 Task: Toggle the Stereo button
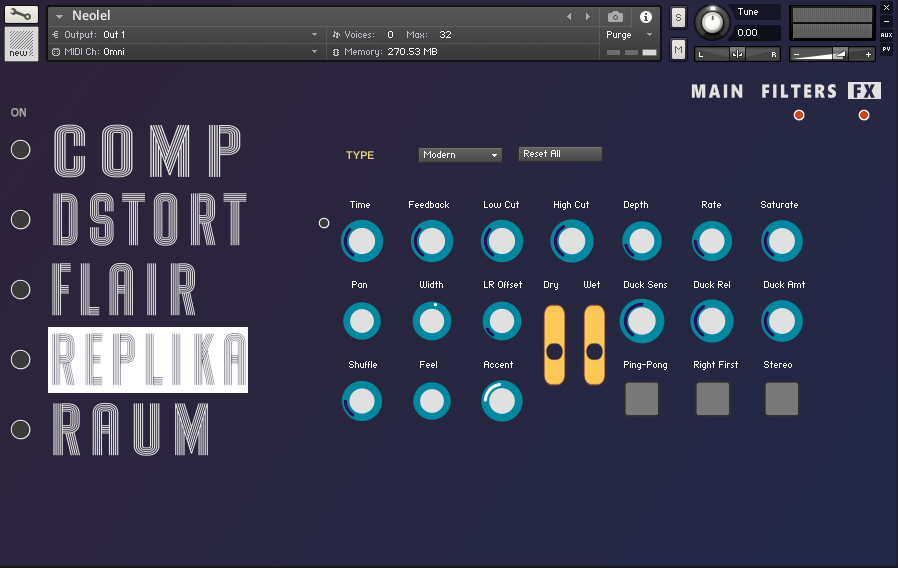(782, 399)
